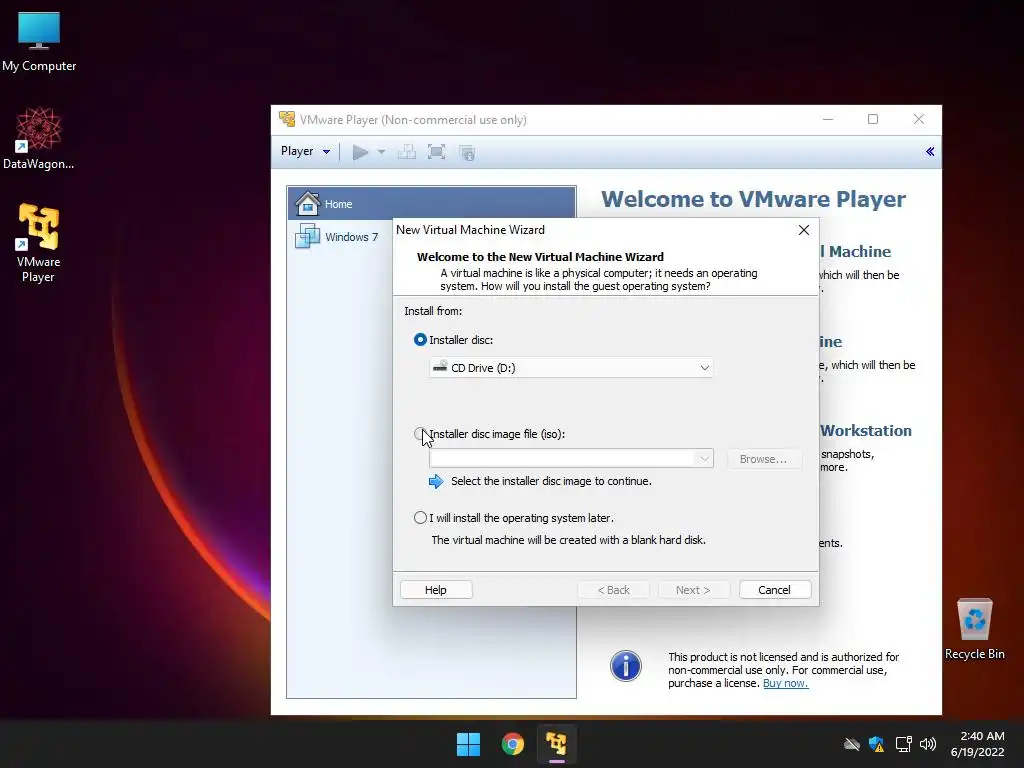Open the dropdown arrow beside Play button
Viewport: 1024px width, 768px height.
pyautogui.click(x=381, y=152)
